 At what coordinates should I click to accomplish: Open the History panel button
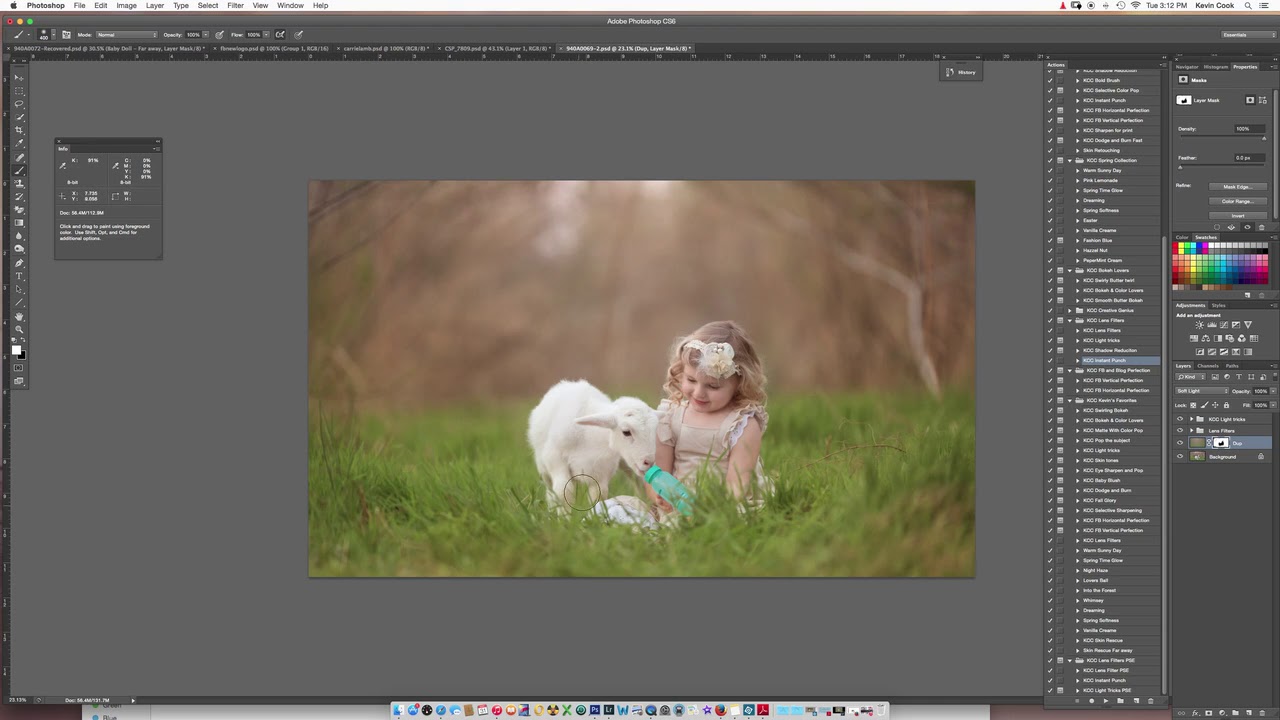click(x=960, y=72)
